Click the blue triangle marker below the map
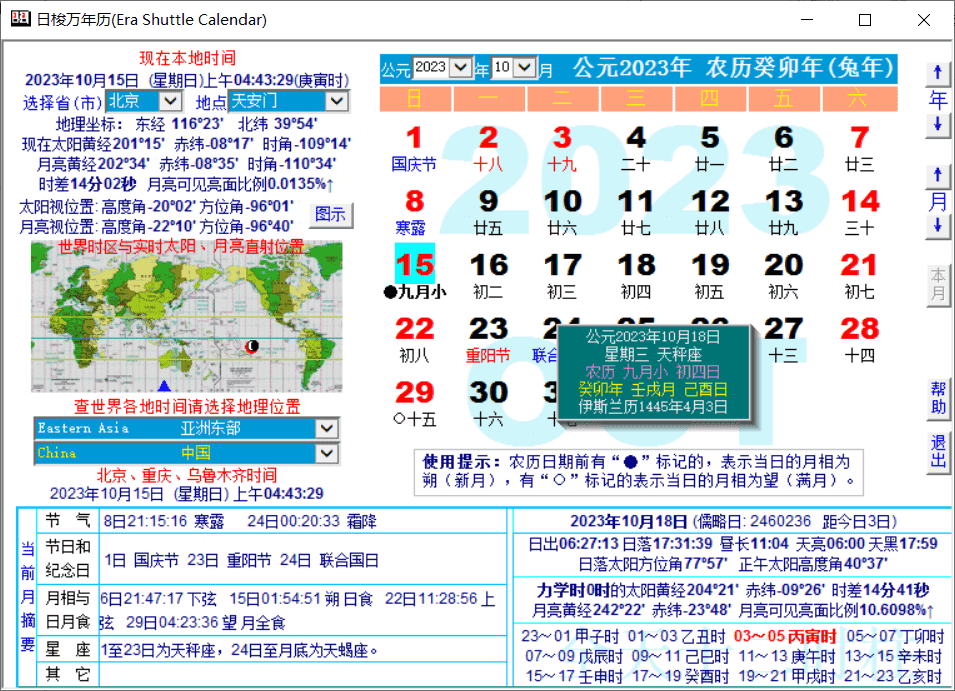 [x=164, y=386]
